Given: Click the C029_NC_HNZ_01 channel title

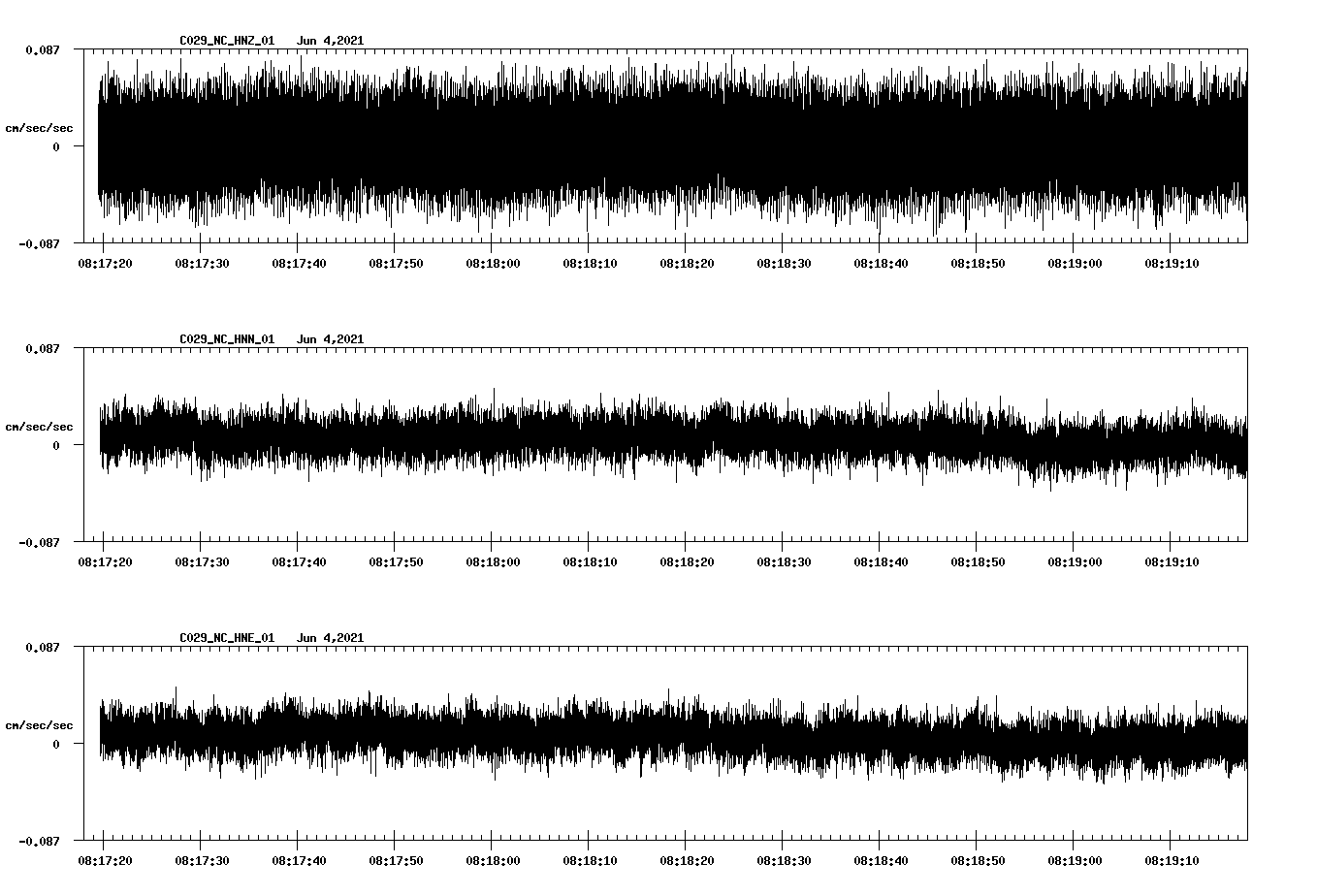Looking at the screenshot, I should coord(227,41).
